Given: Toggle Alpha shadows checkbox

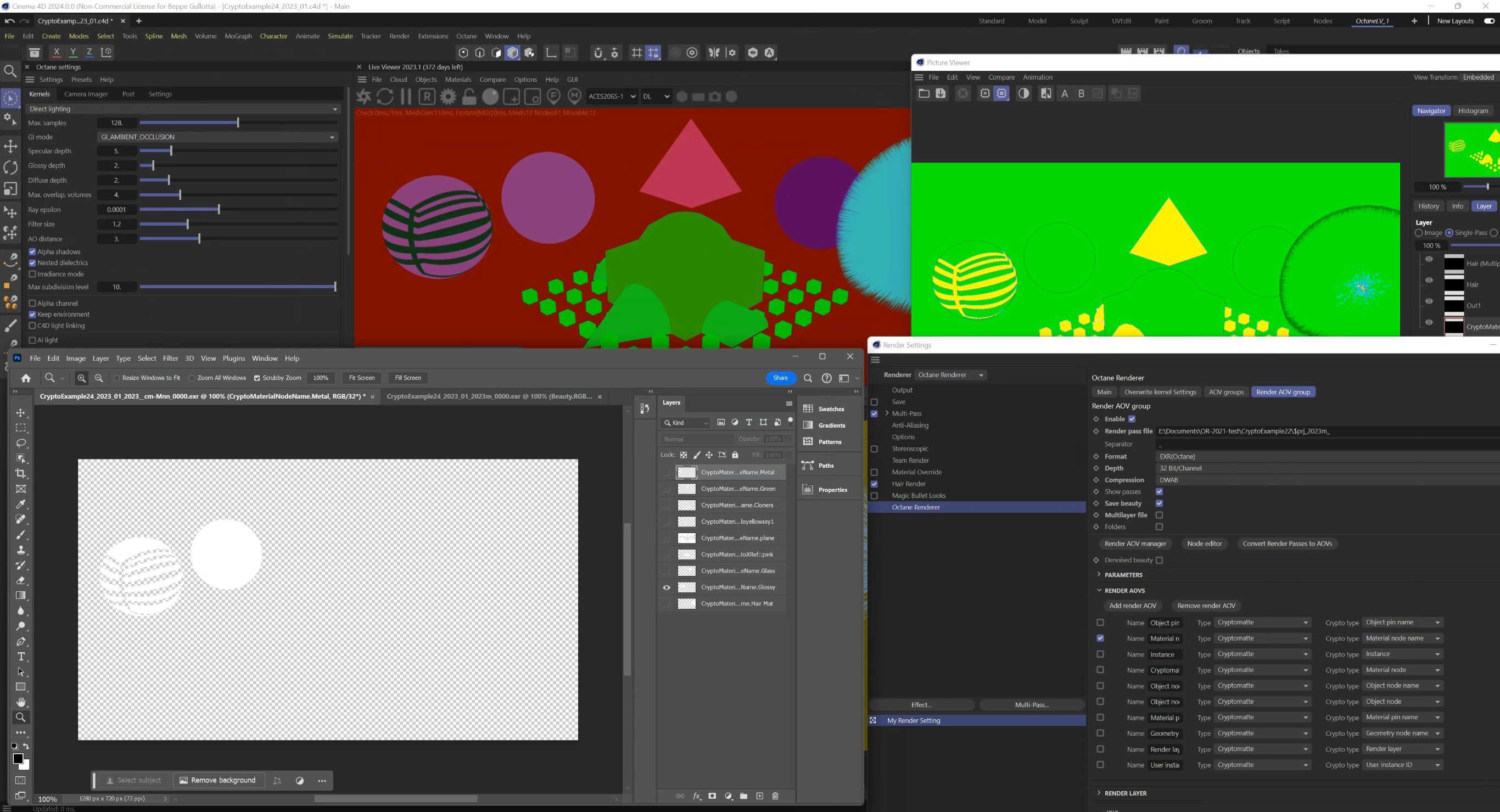Looking at the screenshot, I should [x=32, y=252].
